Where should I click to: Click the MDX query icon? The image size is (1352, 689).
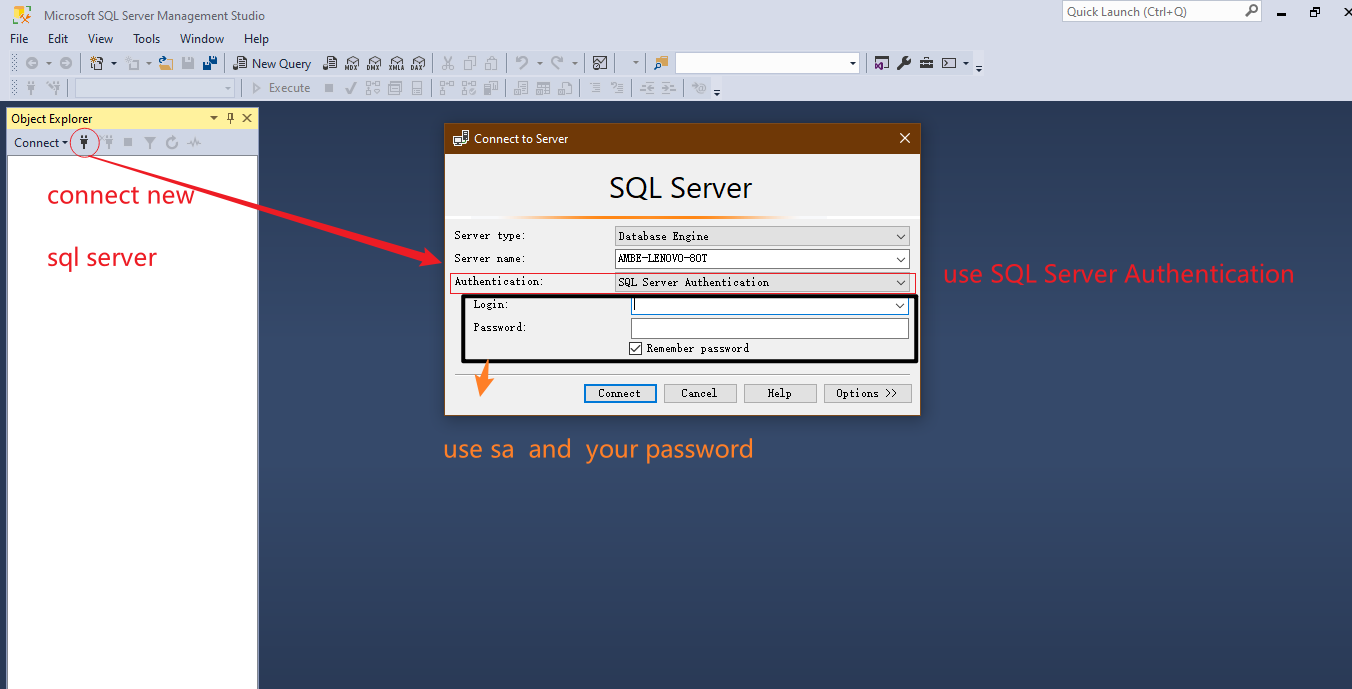(x=352, y=63)
